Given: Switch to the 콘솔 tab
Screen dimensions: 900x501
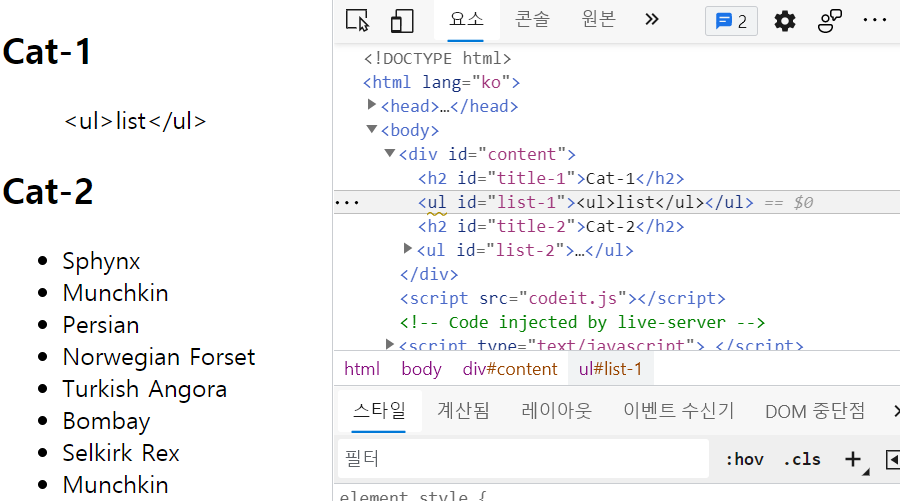Looking at the screenshot, I should point(532,20).
